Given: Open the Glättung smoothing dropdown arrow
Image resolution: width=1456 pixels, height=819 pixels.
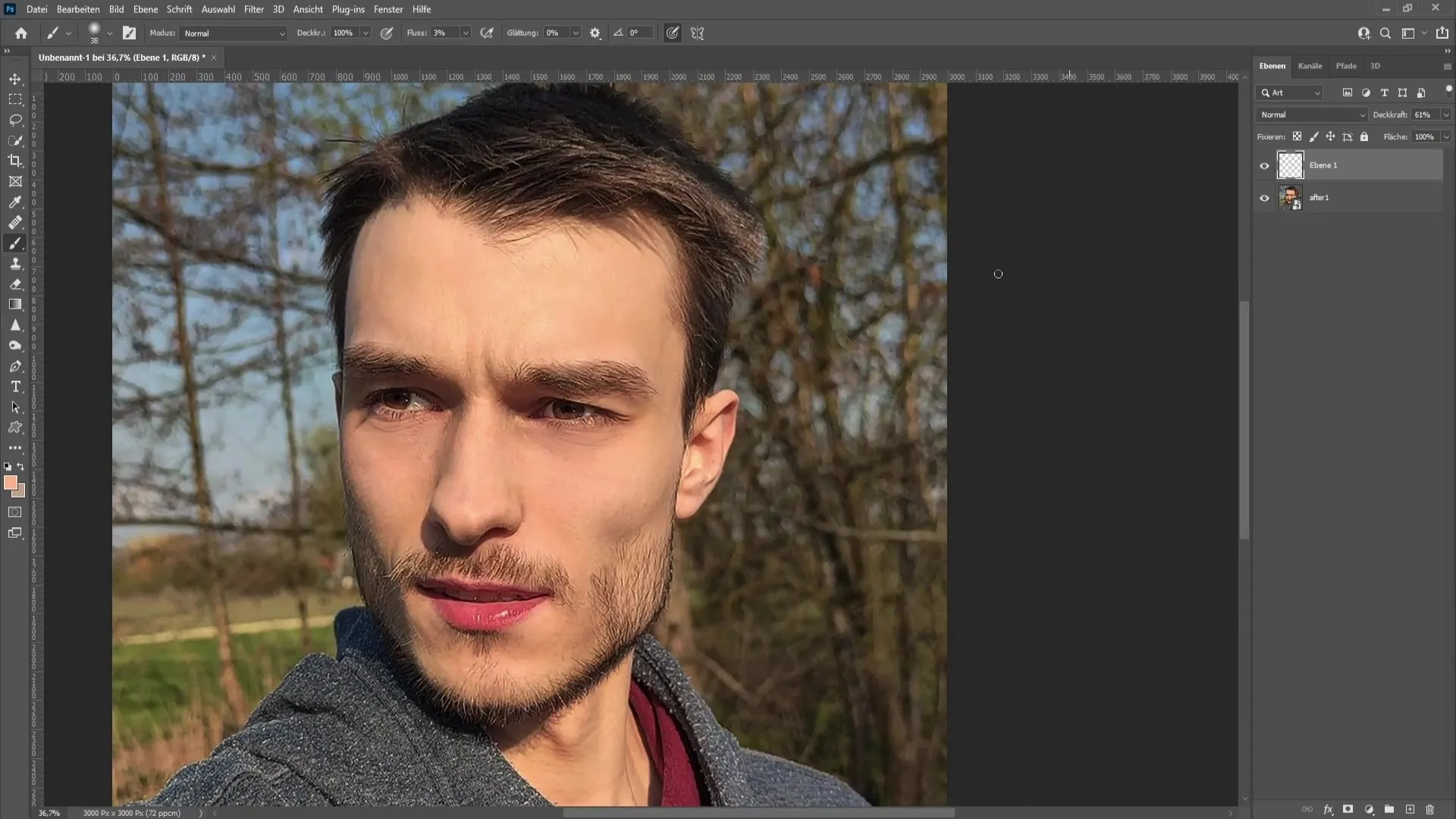Looking at the screenshot, I should click(x=576, y=33).
